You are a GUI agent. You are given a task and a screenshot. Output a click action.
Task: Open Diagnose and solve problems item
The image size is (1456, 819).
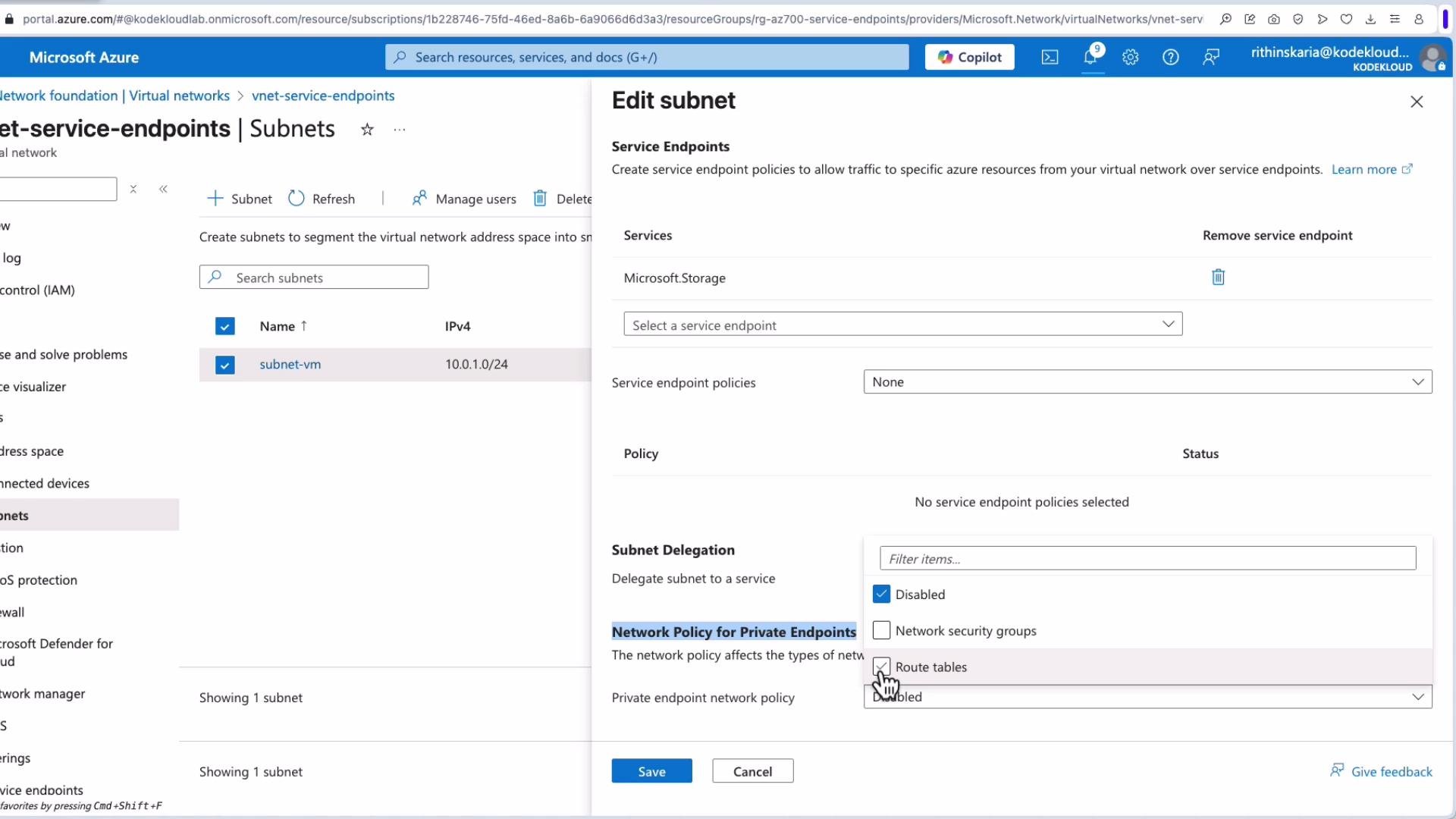coord(64,354)
